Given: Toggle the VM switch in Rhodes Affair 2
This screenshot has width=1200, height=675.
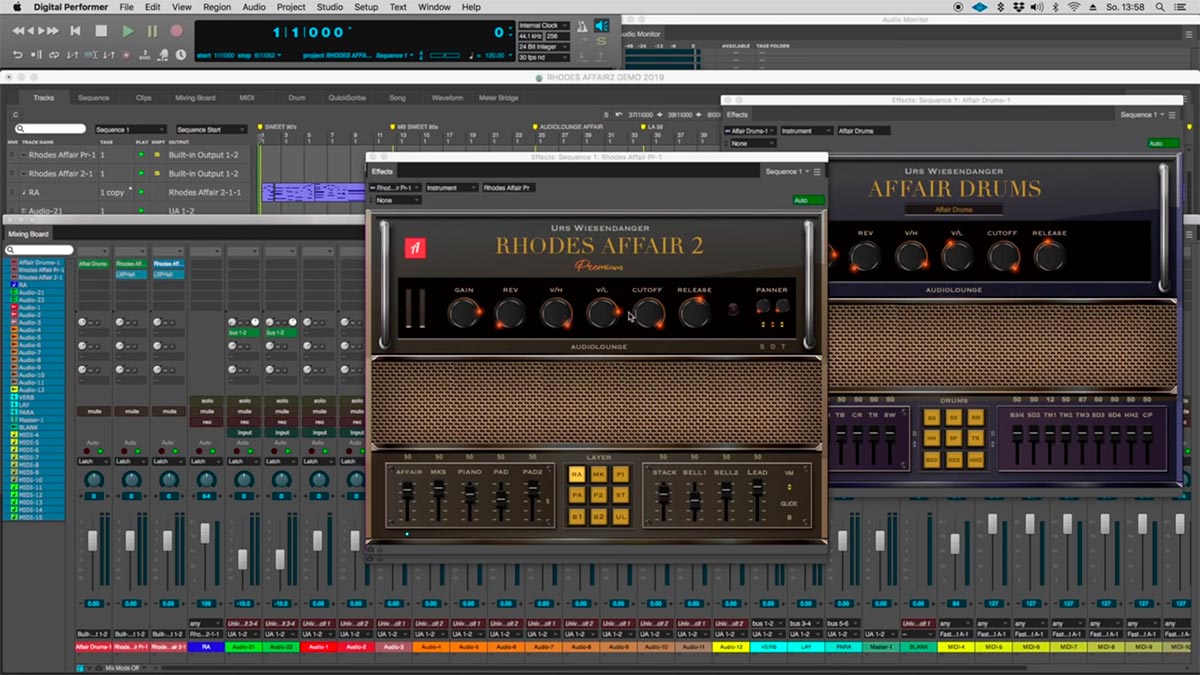Looking at the screenshot, I should pos(789,488).
